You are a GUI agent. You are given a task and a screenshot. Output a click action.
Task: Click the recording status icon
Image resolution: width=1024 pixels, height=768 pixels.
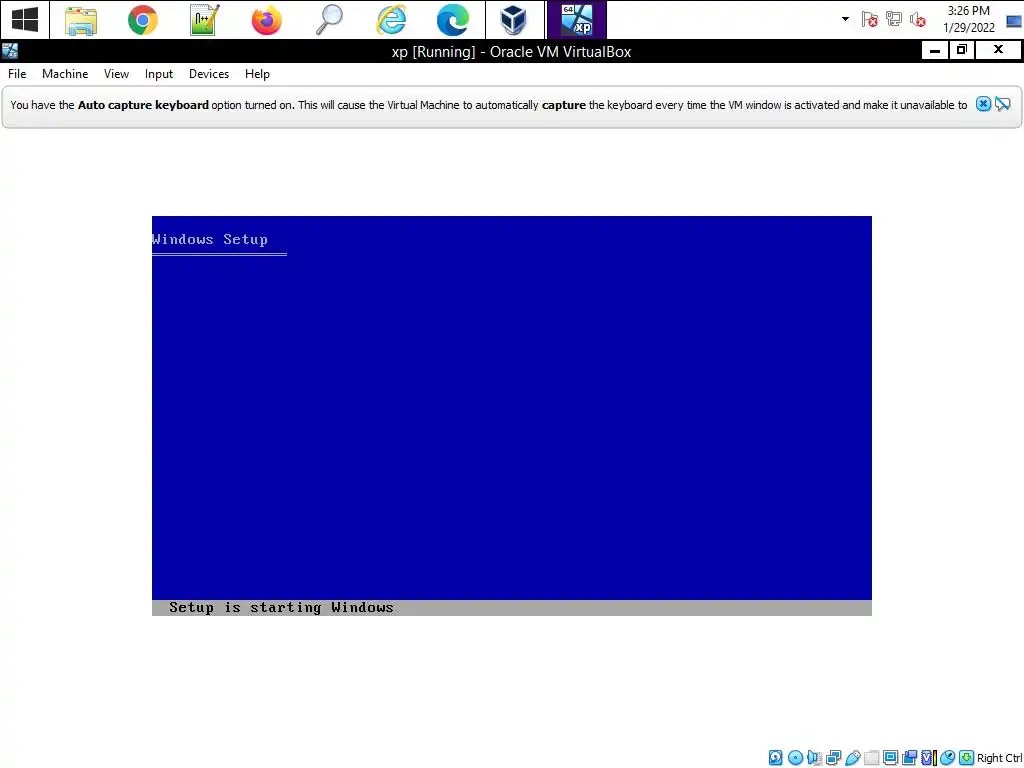pyautogui.click(x=909, y=758)
